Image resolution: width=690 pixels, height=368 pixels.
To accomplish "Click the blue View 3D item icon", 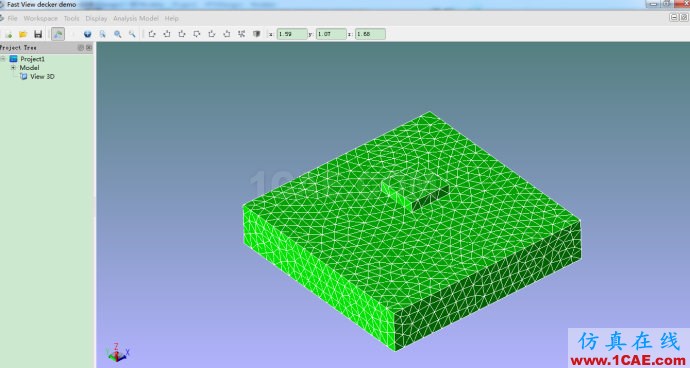I will click(24, 76).
